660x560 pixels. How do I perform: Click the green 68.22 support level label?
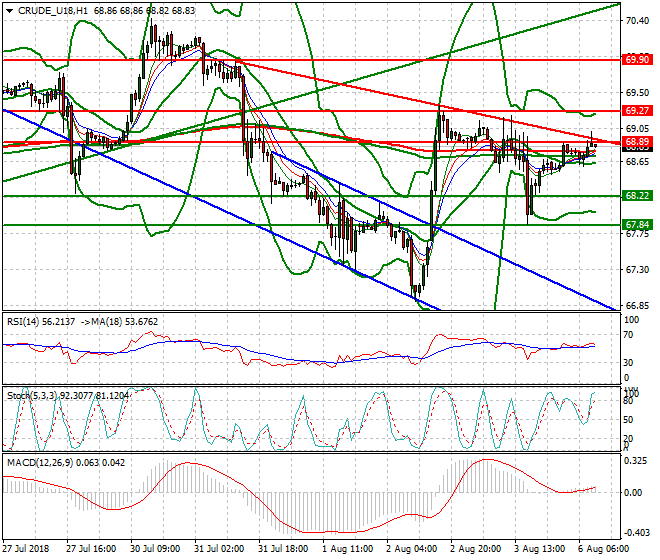tap(637, 196)
